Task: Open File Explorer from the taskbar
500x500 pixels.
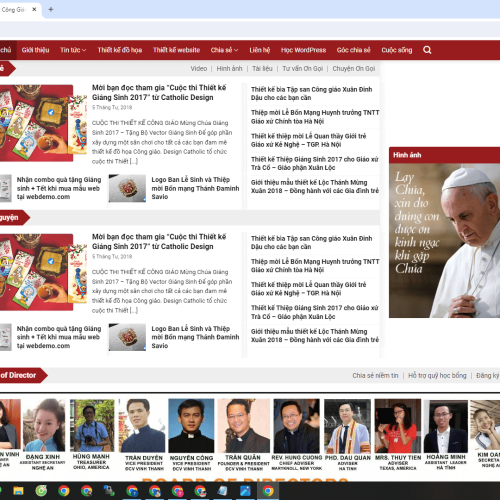Action: coord(18,491)
